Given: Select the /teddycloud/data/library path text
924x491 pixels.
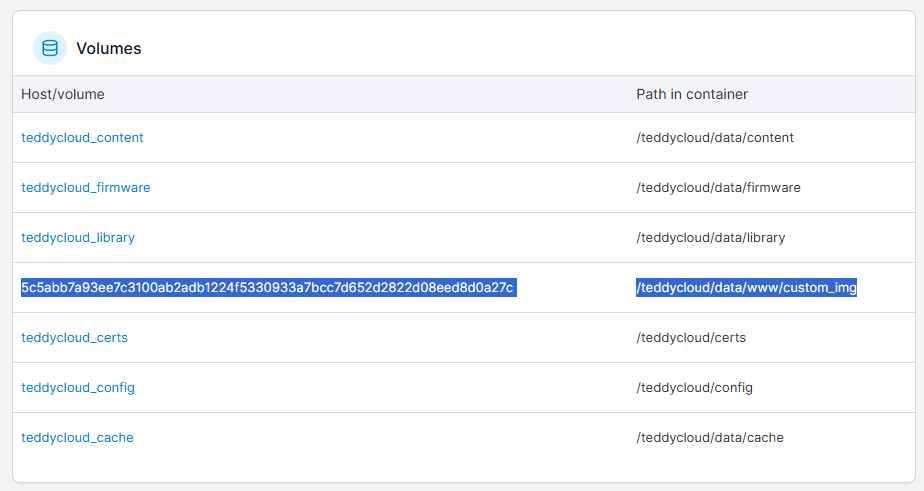Looking at the screenshot, I should point(711,238).
